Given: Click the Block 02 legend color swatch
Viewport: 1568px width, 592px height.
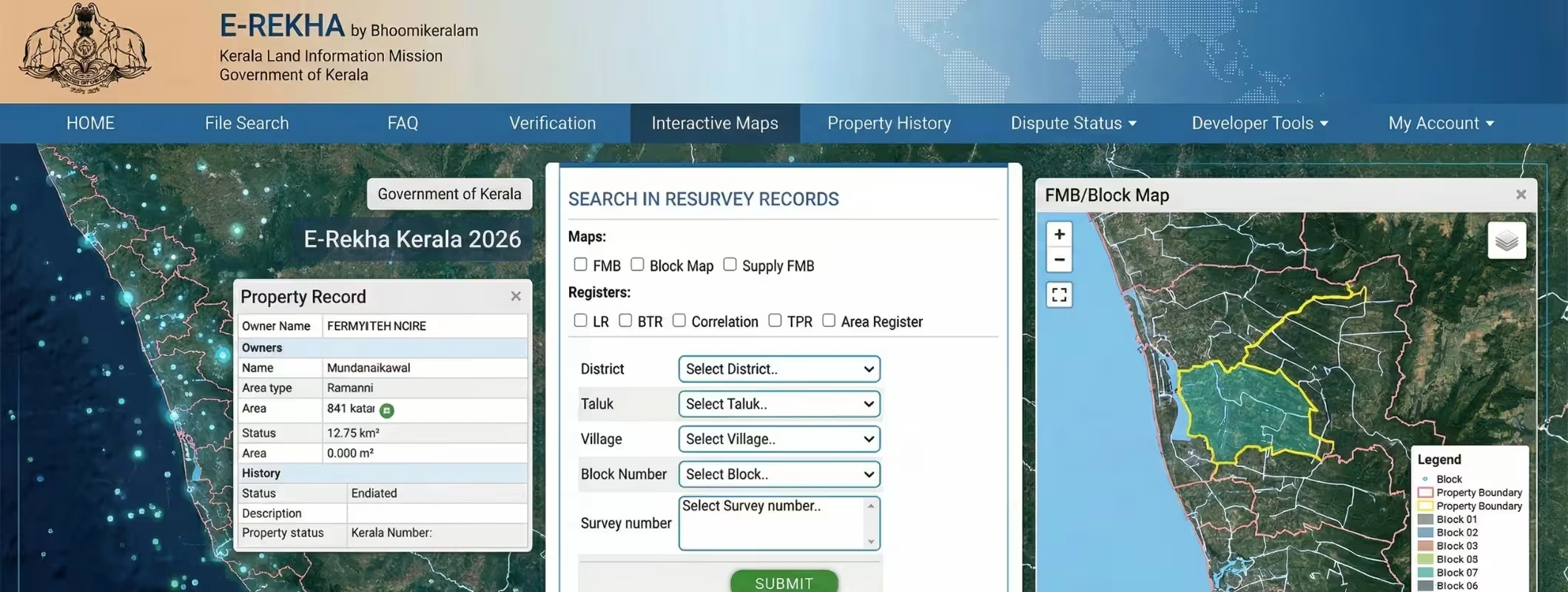Looking at the screenshot, I should click(x=1425, y=533).
